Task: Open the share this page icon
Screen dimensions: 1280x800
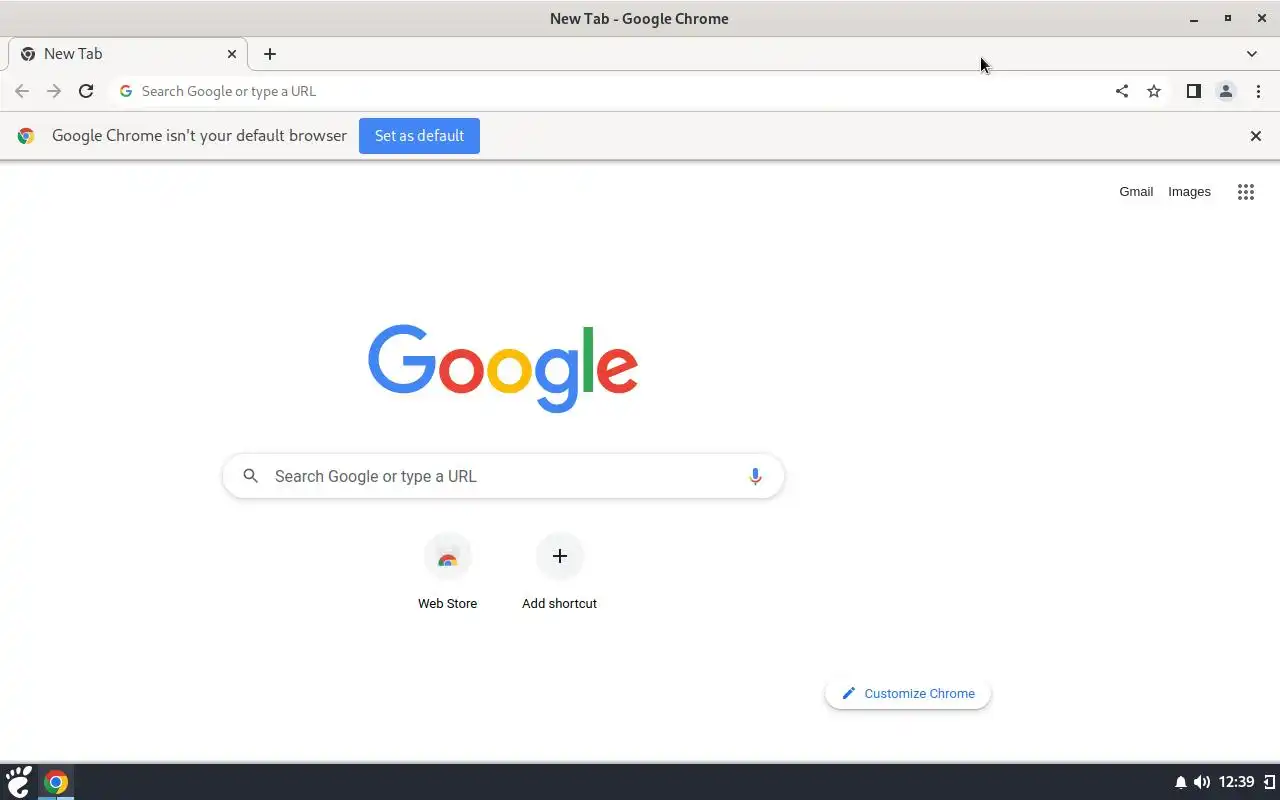Action: [1122, 91]
